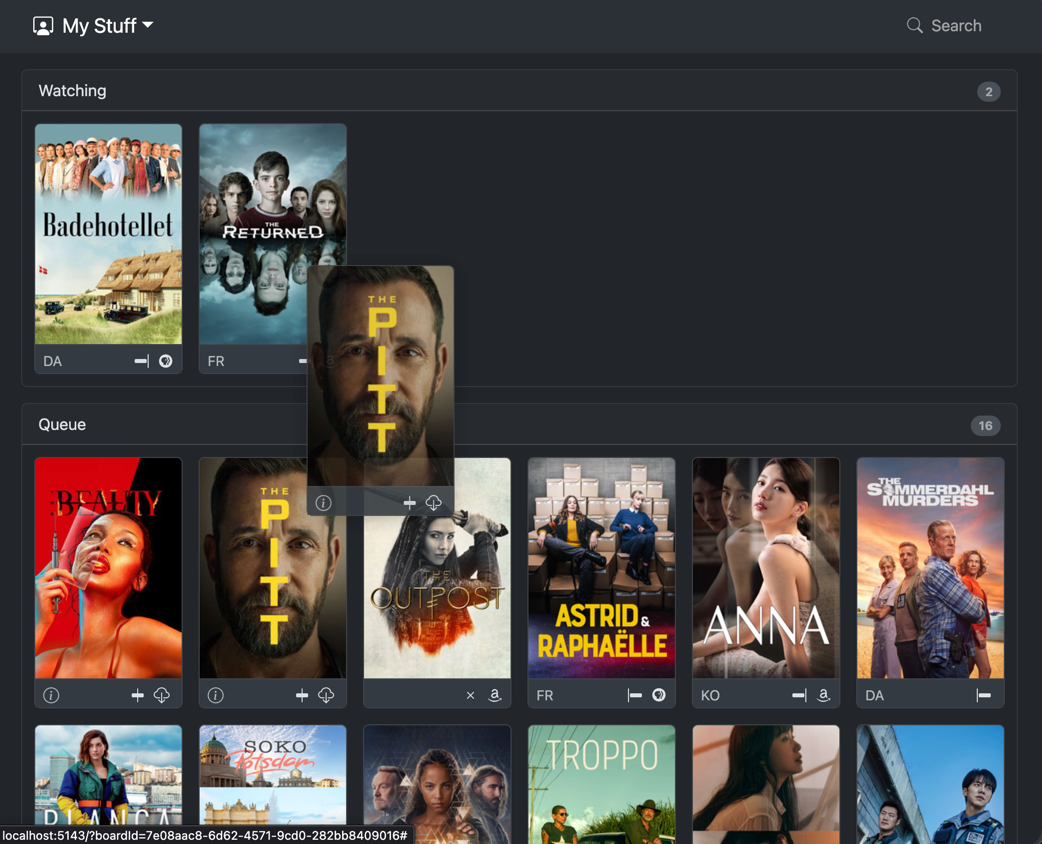Click the cloud download icon on dragged Pitt card
Viewport: 1042px width, 844px height.
pyautogui.click(x=433, y=503)
